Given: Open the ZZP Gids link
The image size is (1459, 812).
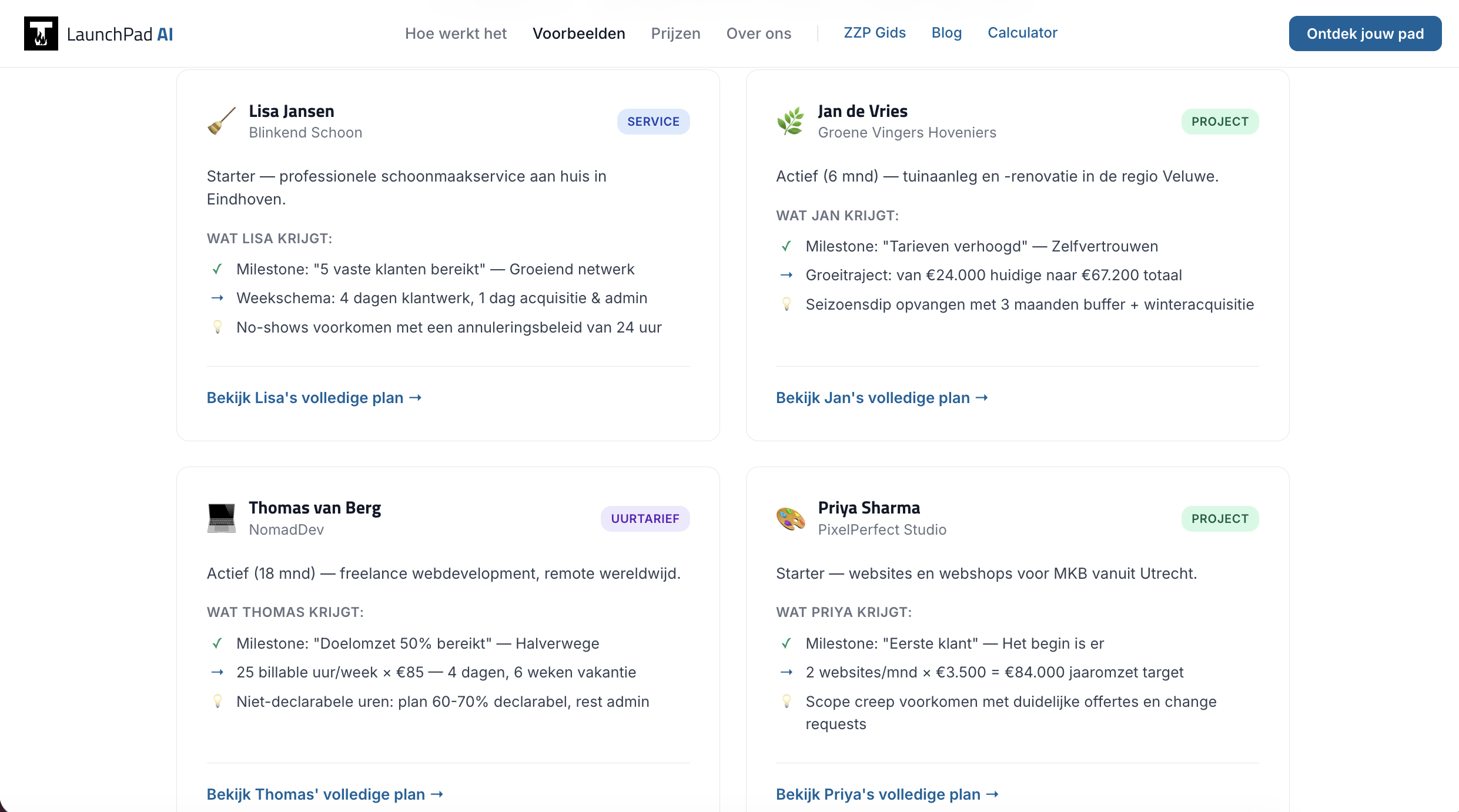Looking at the screenshot, I should pyautogui.click(x=874, y=33).
